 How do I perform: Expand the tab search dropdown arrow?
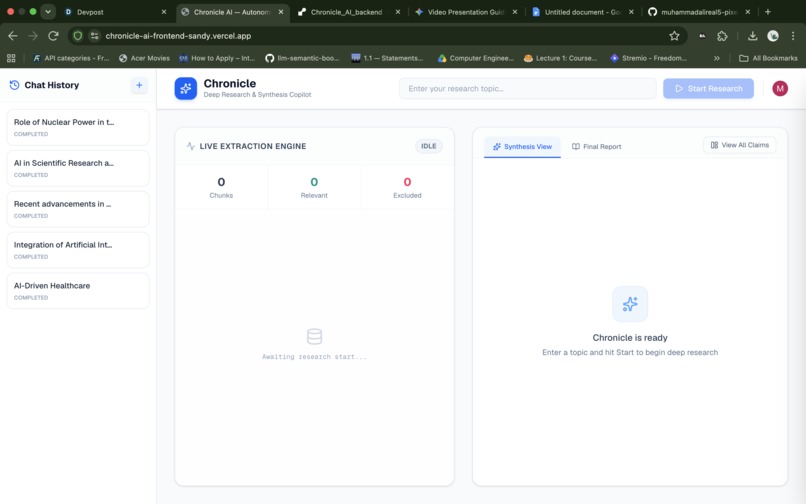[x=48, y=12]
